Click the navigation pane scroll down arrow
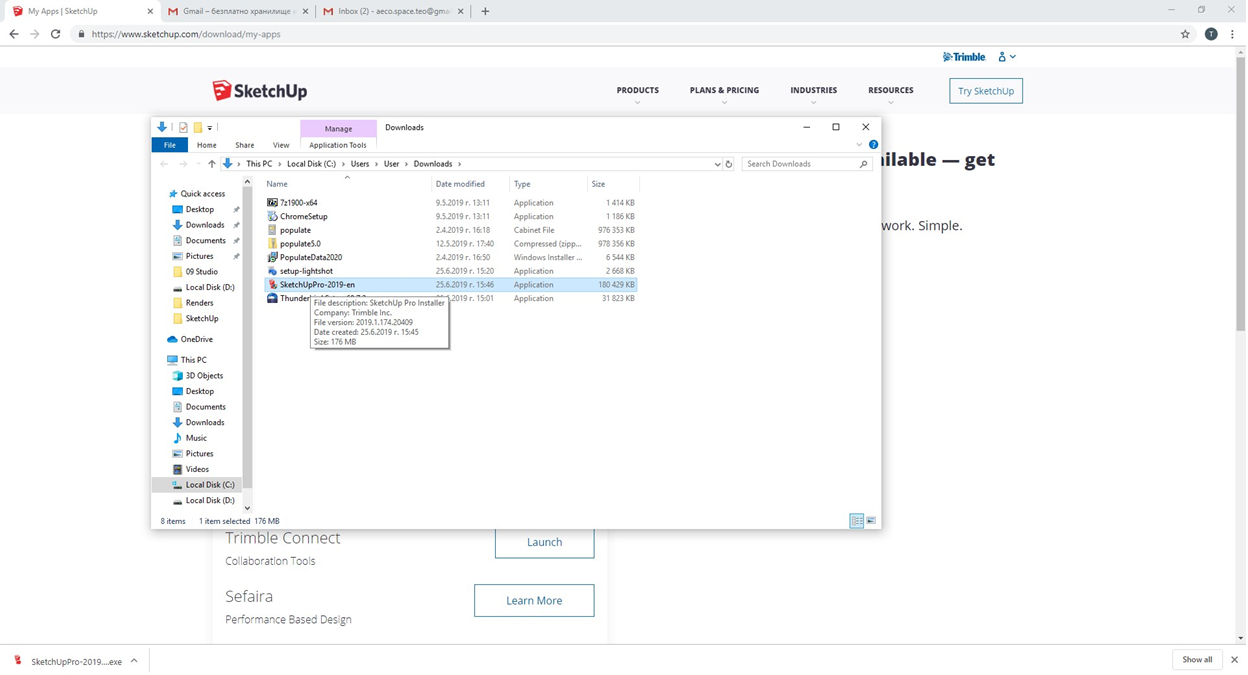Viewport: 1248px width, 675px height. [248, 508]
